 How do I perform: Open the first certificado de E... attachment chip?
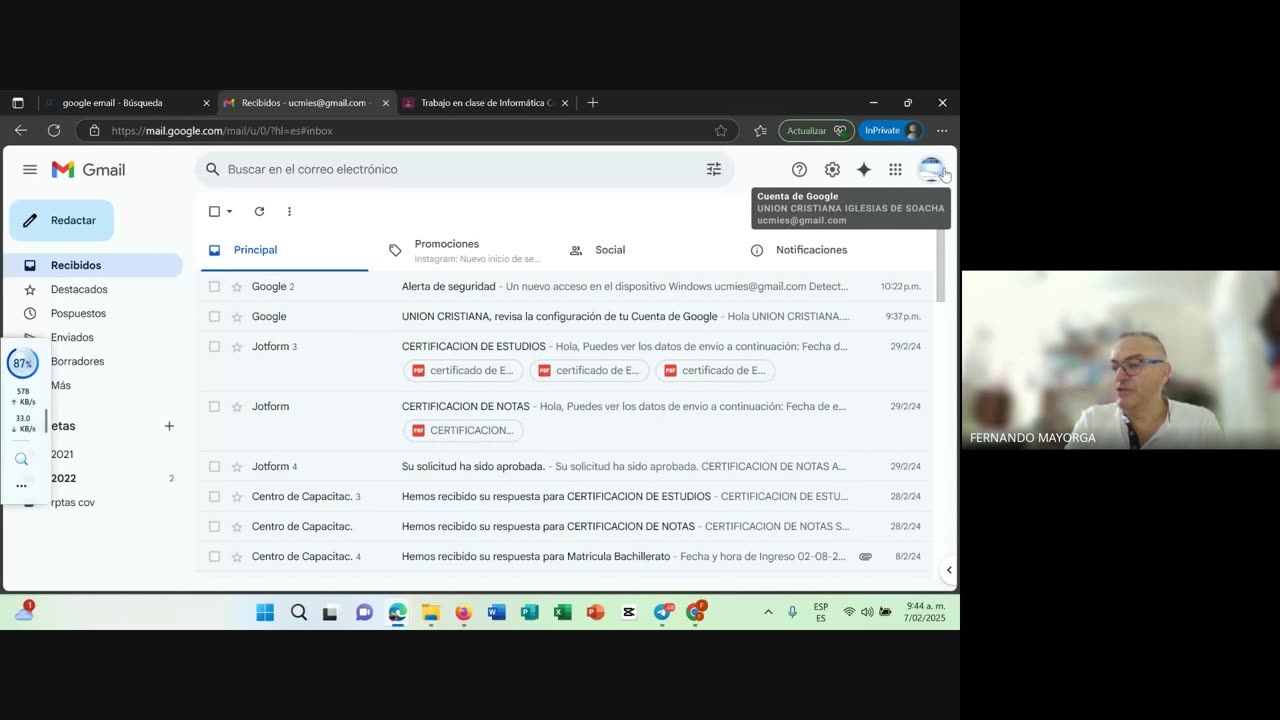point(462,371)
